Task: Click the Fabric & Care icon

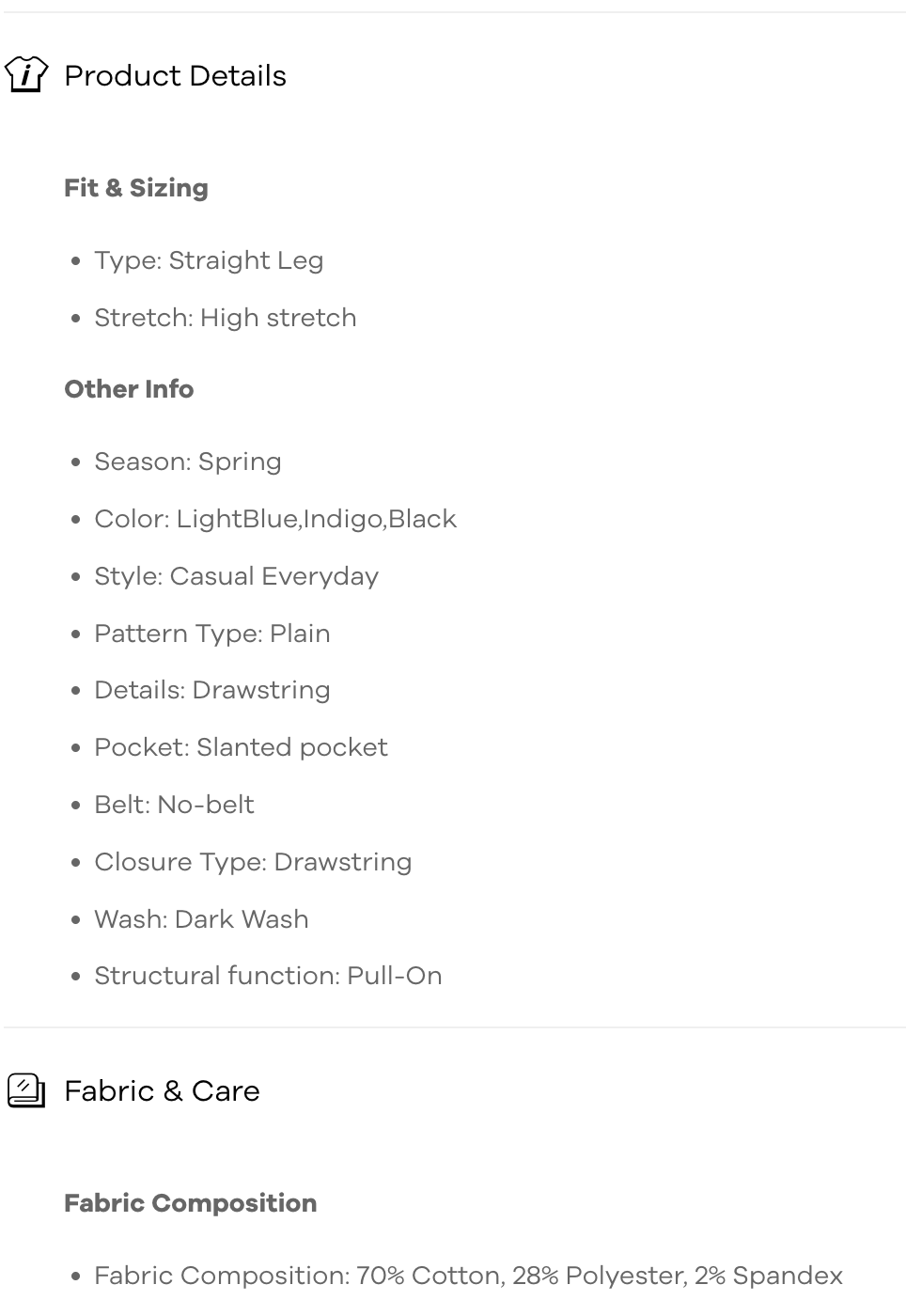Action: [x=26, y=1090]
